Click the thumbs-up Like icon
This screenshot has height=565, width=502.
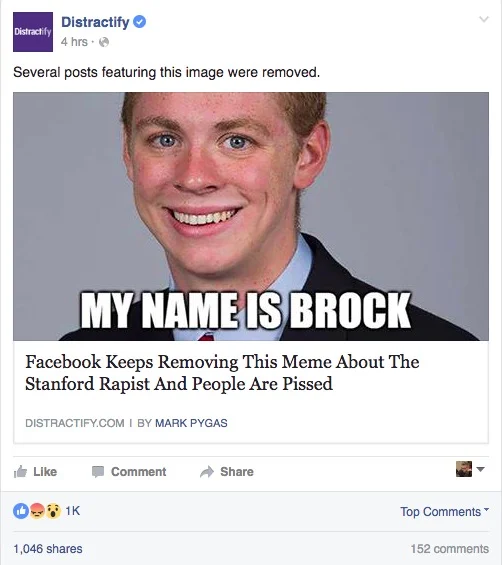[x=20, y=471]
